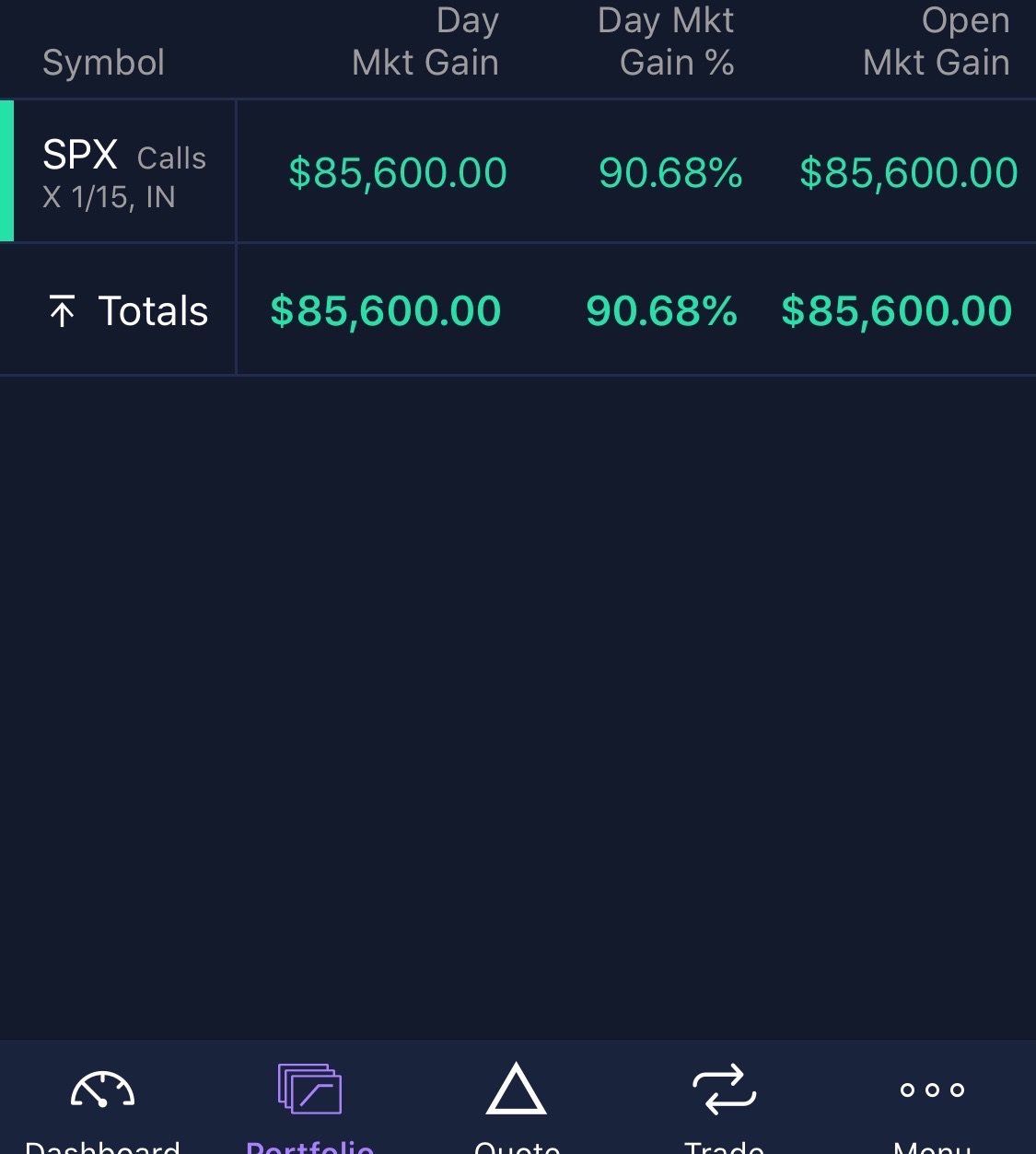Tap Totals open market gain value
The height and width of the screenshot is (1154, 1036).
pyautogui.click(x=896, y=311)
